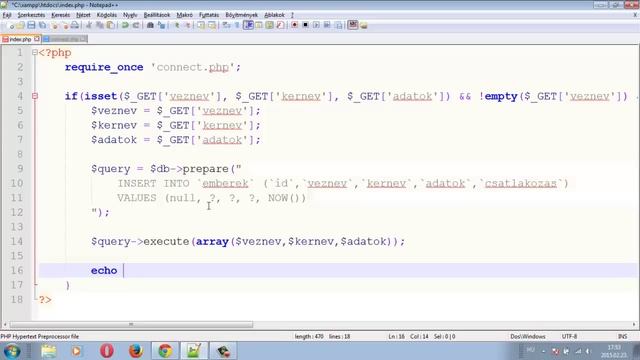
Task: Redo edit with the Redo arrow icon
Action: [136, 25]
